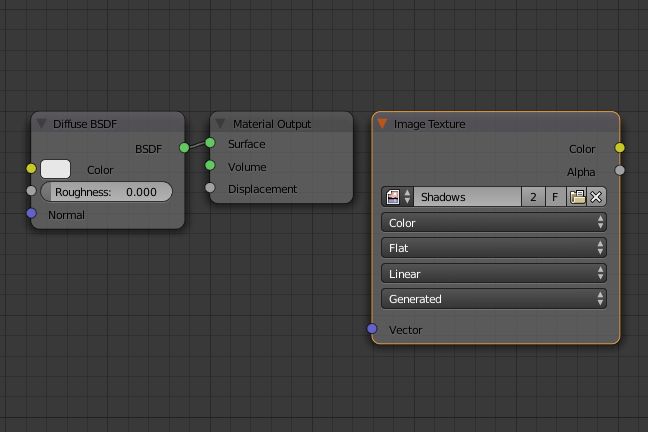Click the BSDF output socket
The image size is (648, 432).
point(184,147)
